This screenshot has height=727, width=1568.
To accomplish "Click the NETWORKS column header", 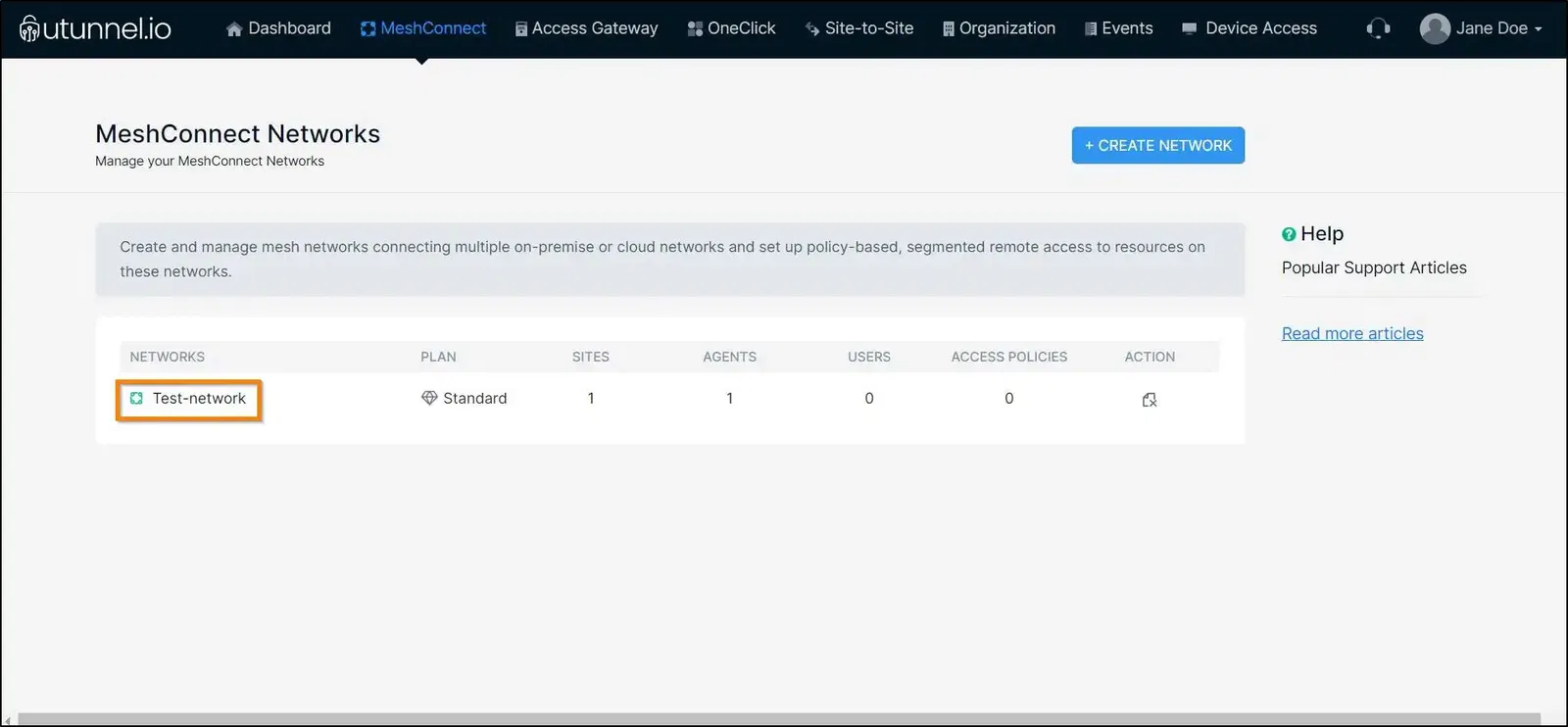I will (168, 357).
